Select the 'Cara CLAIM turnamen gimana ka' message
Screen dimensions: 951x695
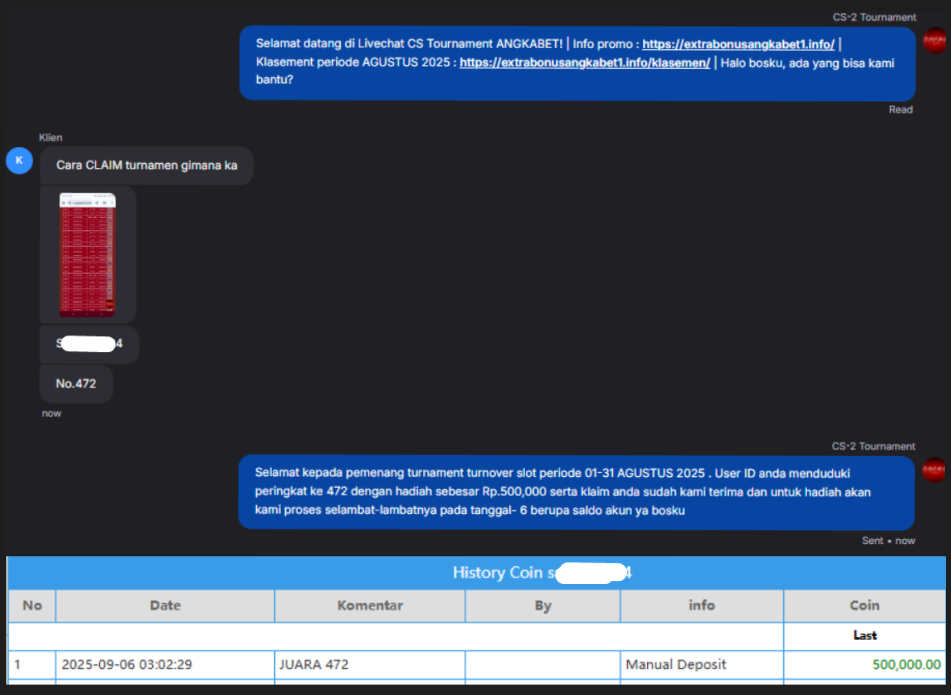click(x=147, y=166)
